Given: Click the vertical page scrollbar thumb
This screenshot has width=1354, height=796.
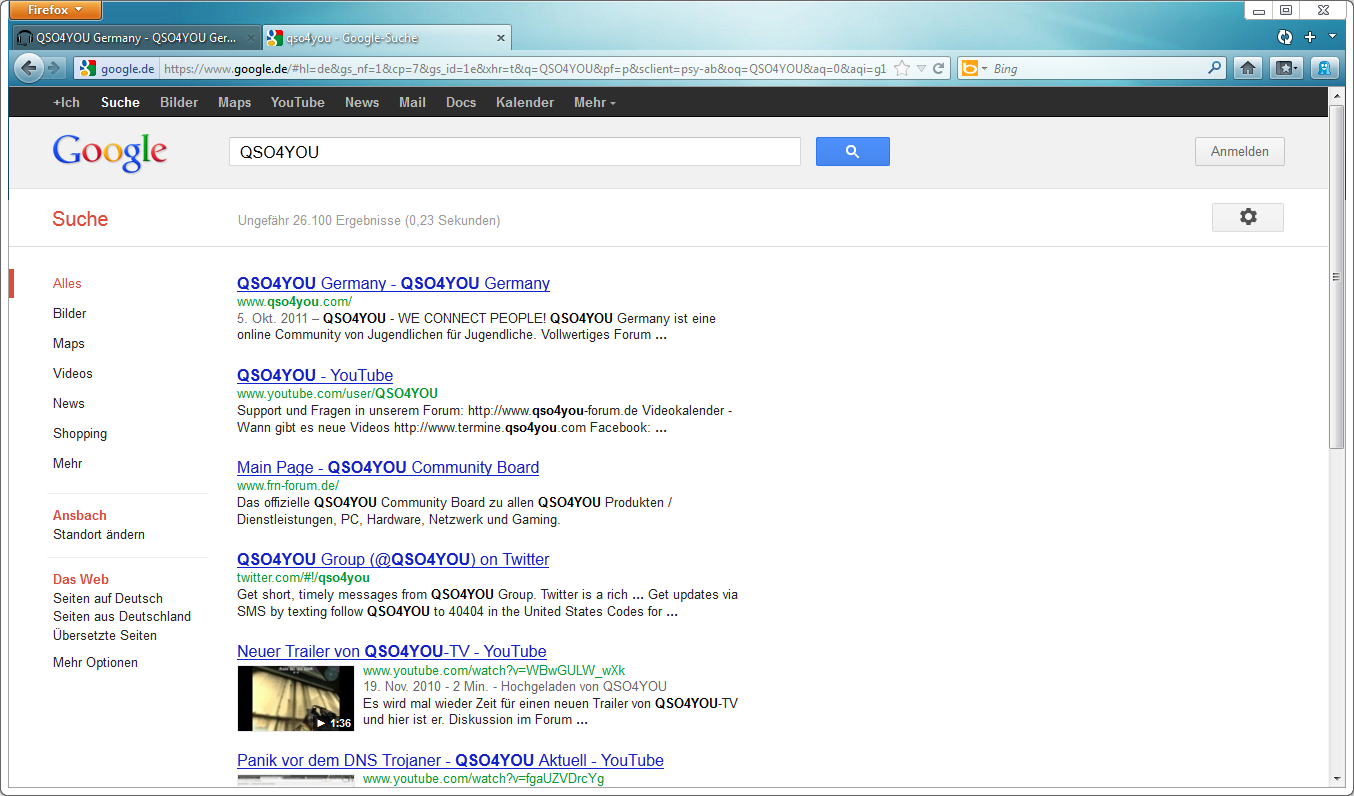Looking at the screenshot, I should (1336, 276).
